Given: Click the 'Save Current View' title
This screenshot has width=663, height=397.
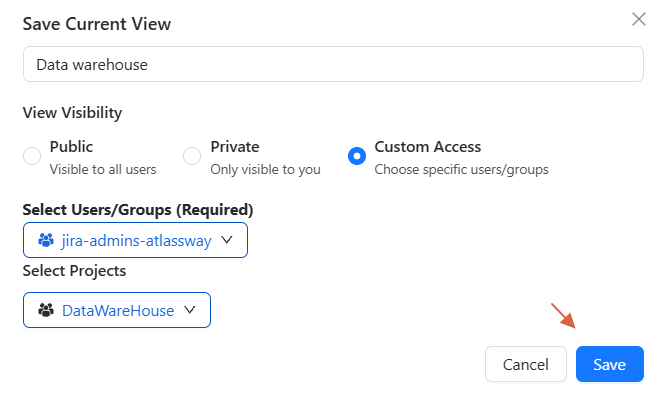Looking at the screenshot, I should 97,24.
